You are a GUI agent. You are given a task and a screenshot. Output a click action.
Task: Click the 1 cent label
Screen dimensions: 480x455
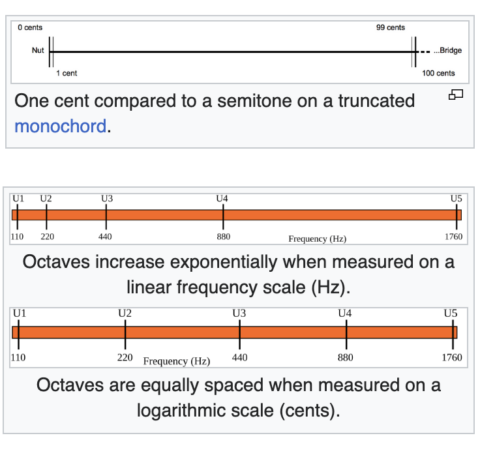66,73
